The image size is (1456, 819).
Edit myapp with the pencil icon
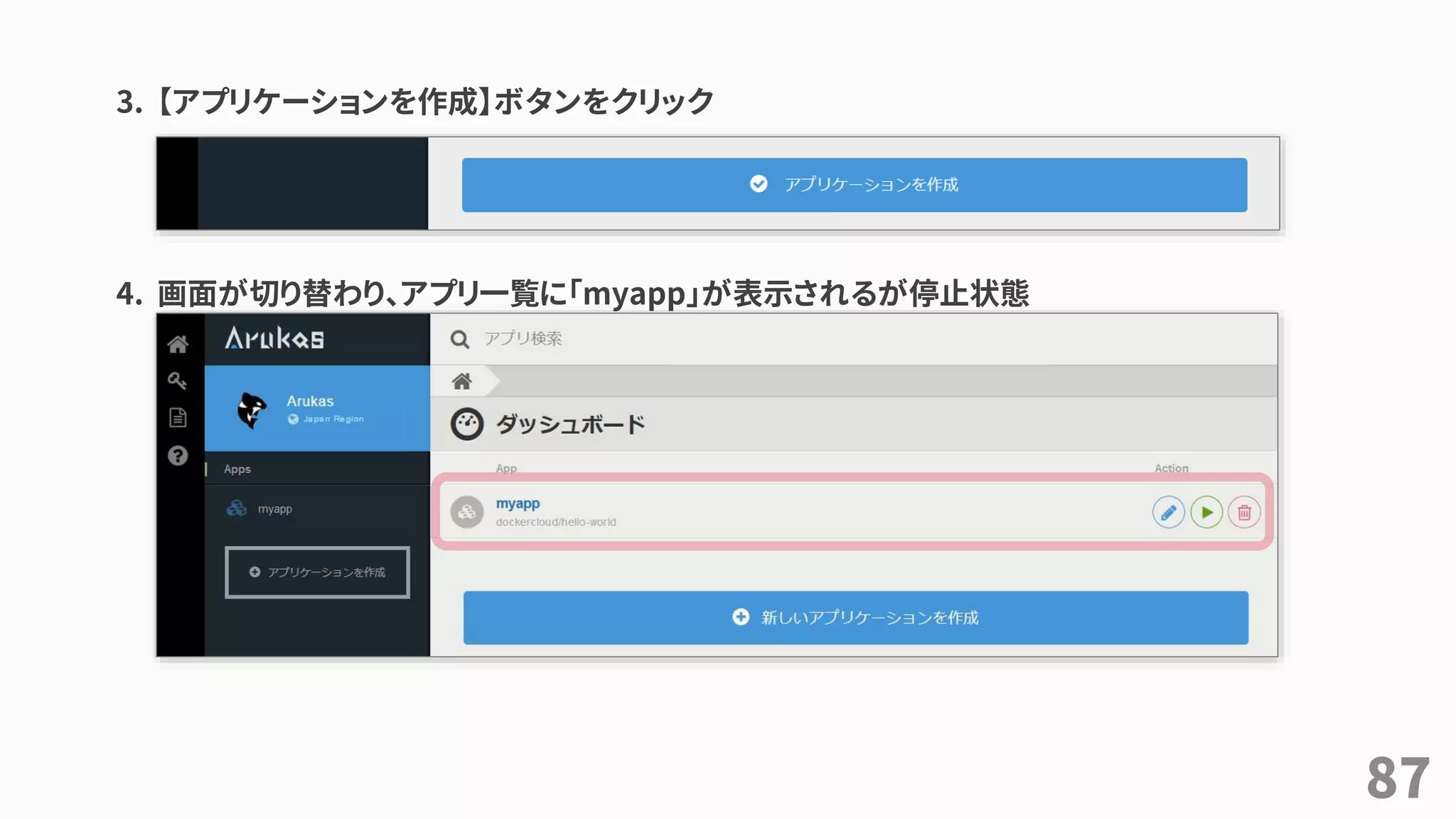click(x=1168, y=513)
